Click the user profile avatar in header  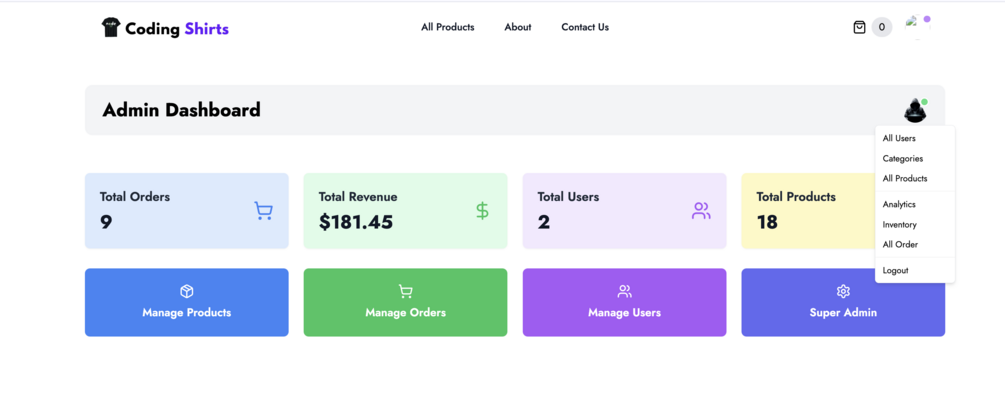[915, 25]
